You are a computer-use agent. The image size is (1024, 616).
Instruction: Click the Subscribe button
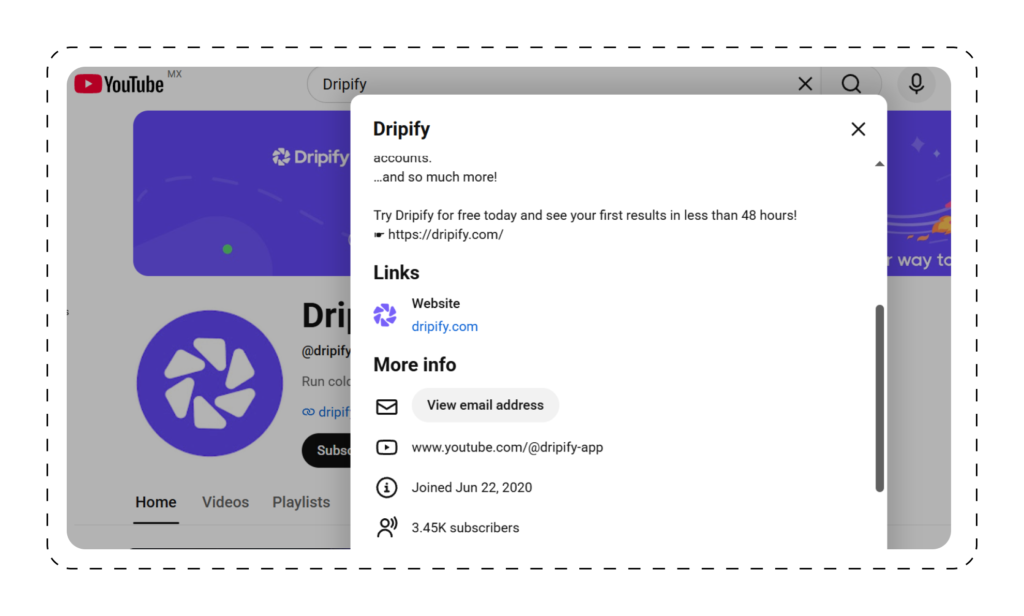pos(327,450)
